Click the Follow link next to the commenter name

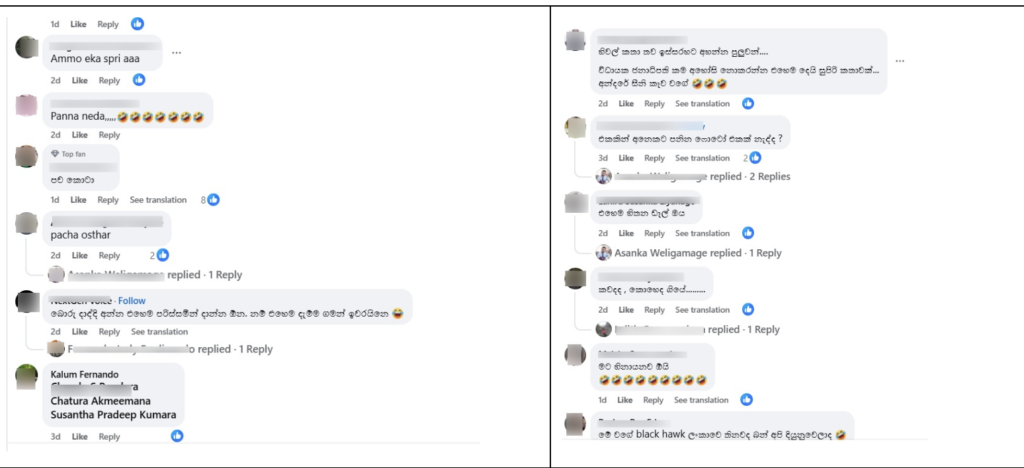(132, 300)
